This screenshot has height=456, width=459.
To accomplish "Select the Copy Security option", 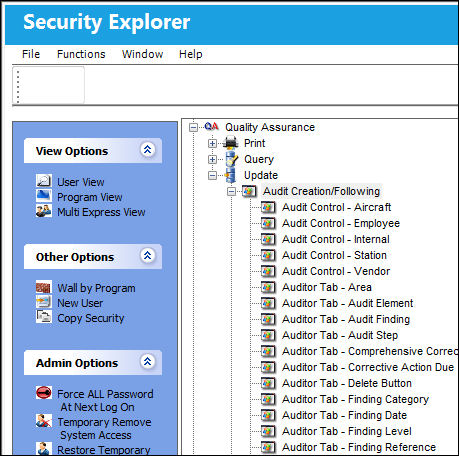I will click(x=91, y=318).
